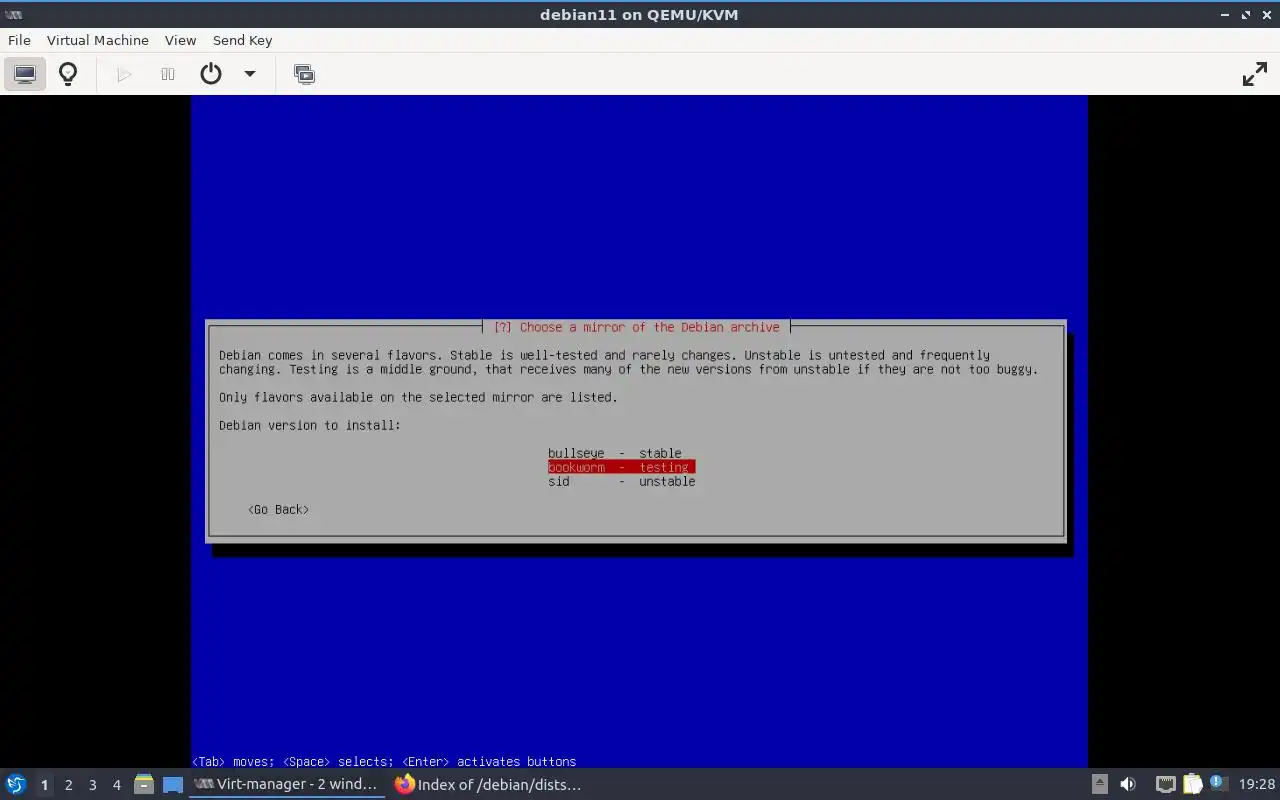
Task: Open the update notifier tray icon
Action: [x=1217, y=784]
